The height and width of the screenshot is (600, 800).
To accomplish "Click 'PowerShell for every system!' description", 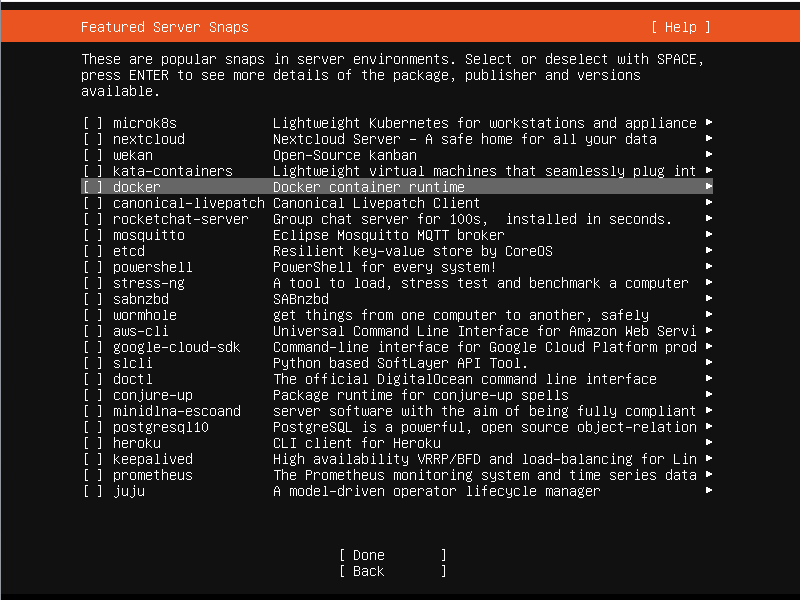I will click(x=385, y=267).
